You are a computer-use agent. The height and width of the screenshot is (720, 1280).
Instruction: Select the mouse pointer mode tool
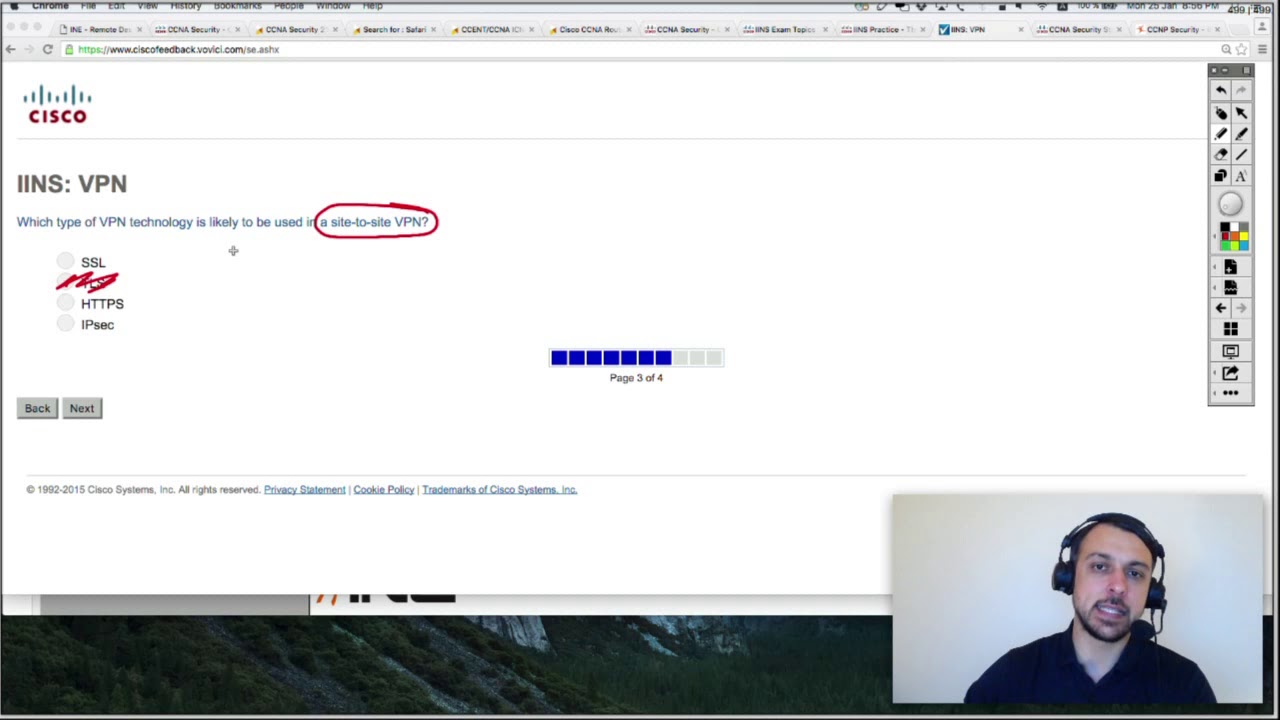pyautogui.click(x=1221, y=113)
